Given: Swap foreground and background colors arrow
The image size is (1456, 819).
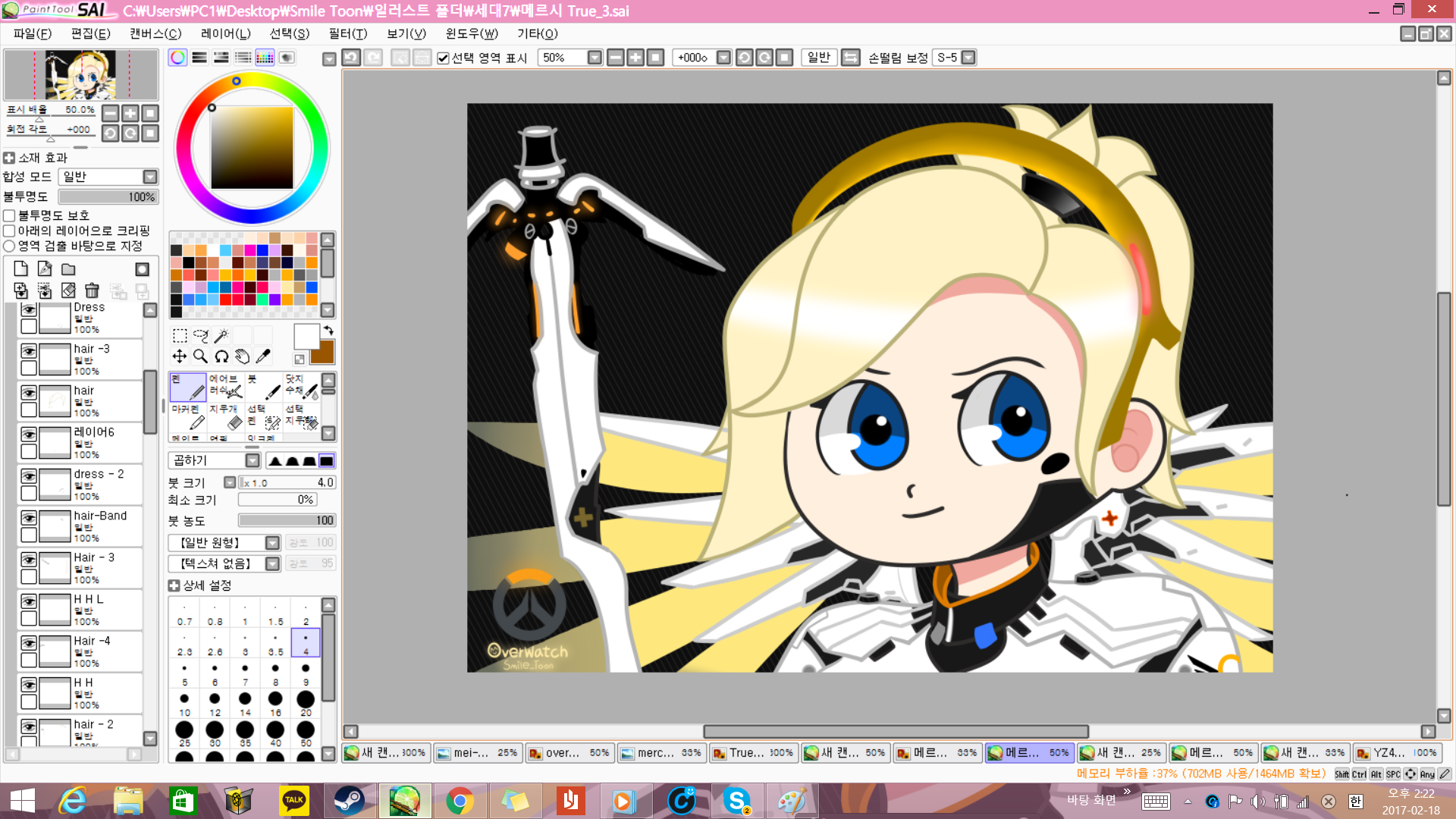Looking at the screenshot, I should pyautogui.click(x=328, y=331).
